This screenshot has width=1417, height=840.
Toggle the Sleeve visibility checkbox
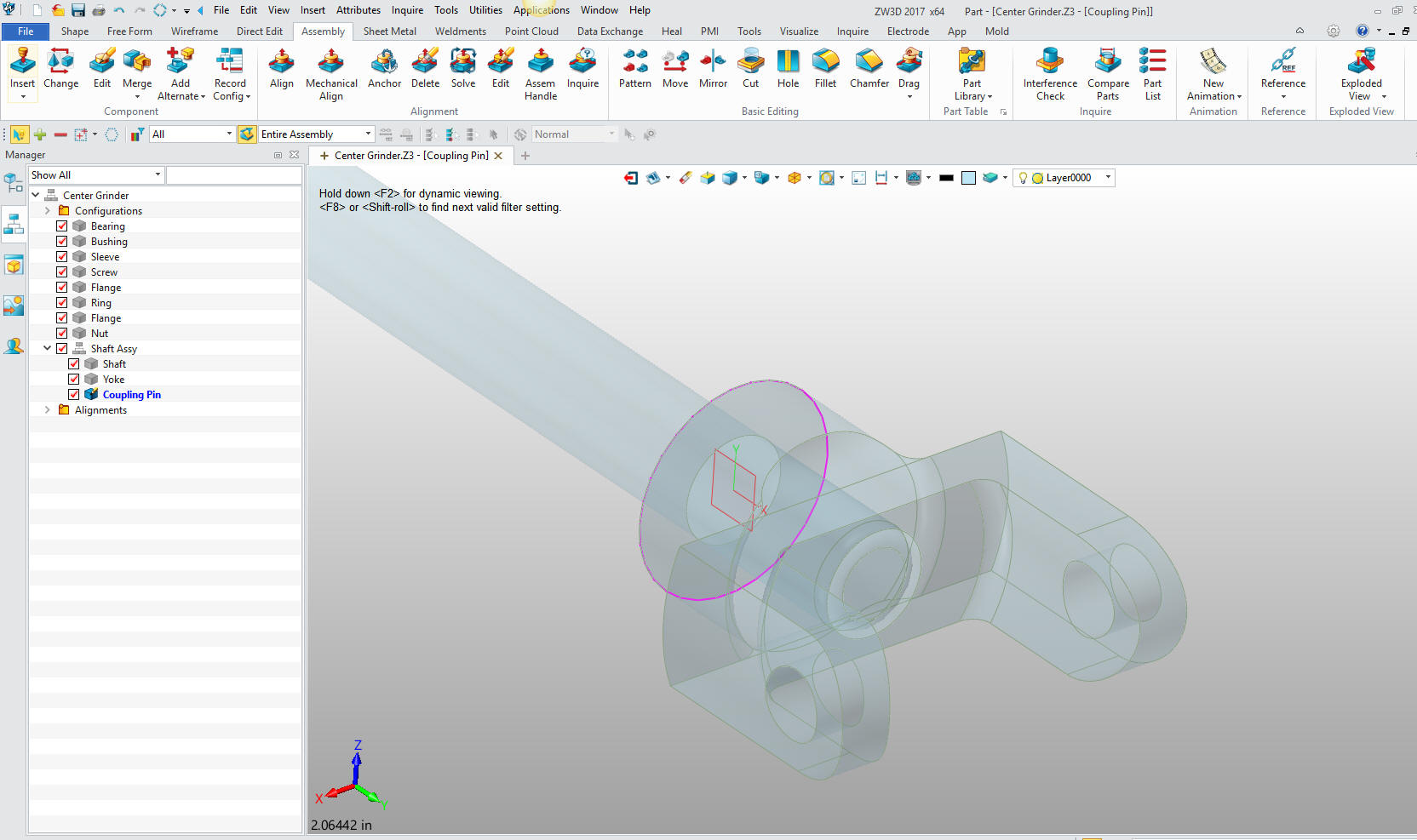pos(62,256)
